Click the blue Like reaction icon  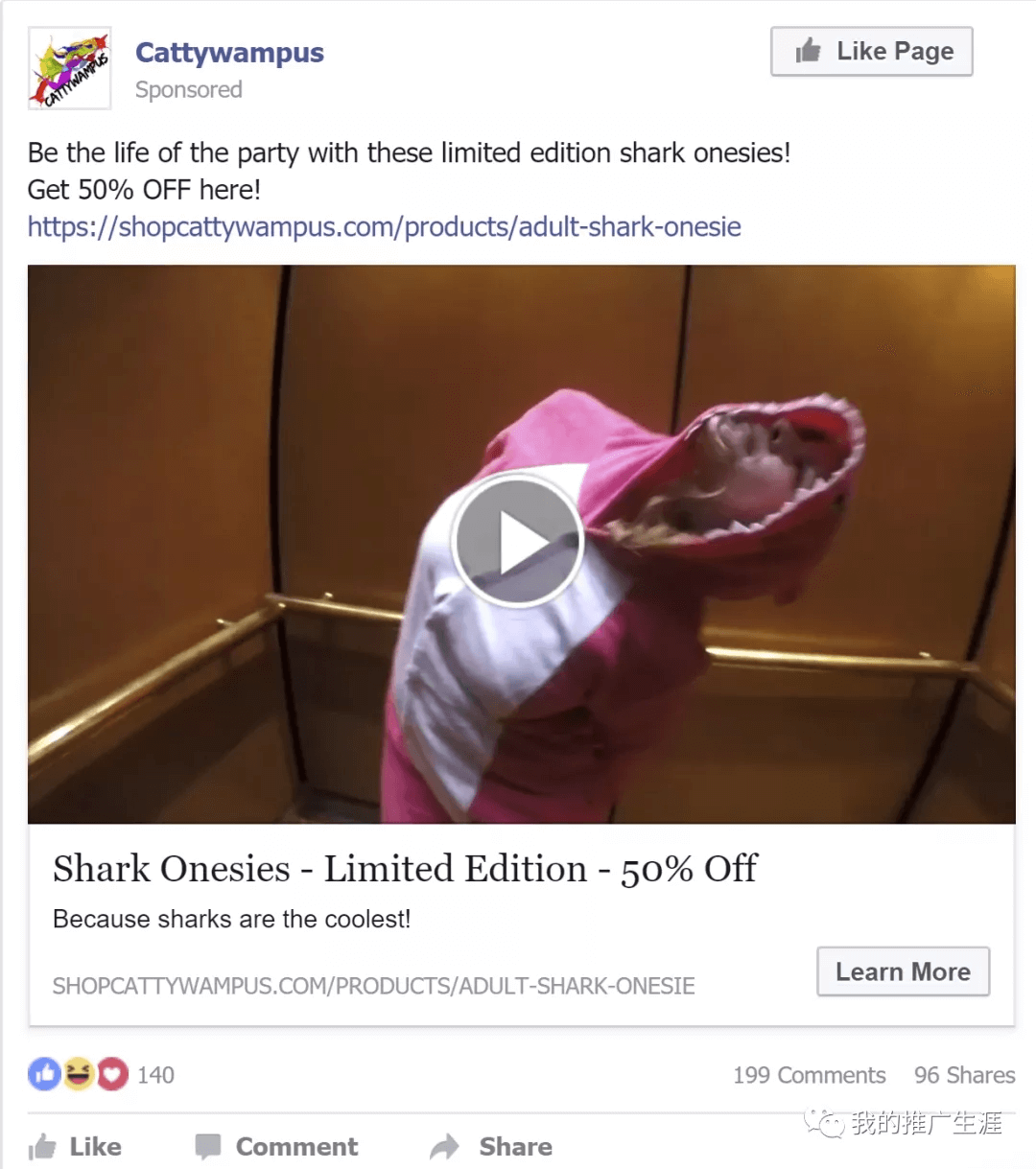pos(44,1074)
